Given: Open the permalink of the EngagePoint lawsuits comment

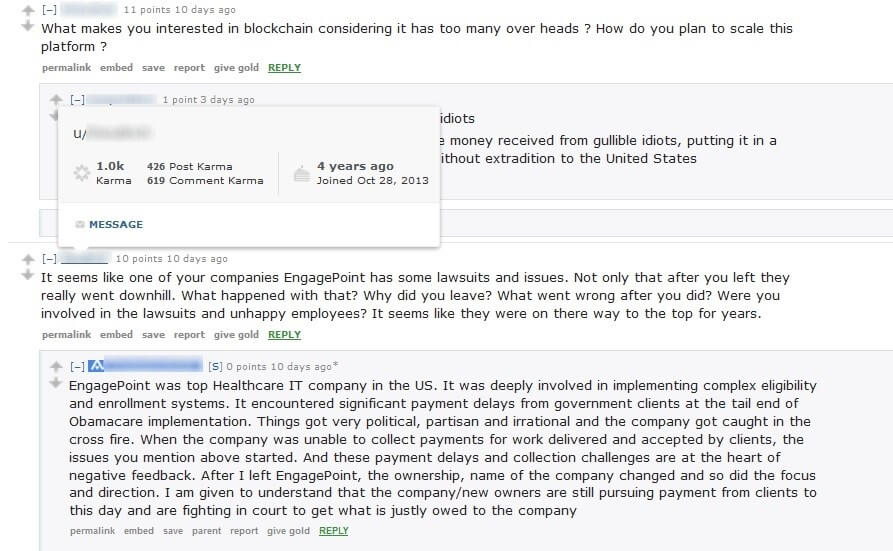Looking at the screenshot, I should click(66, 335).
